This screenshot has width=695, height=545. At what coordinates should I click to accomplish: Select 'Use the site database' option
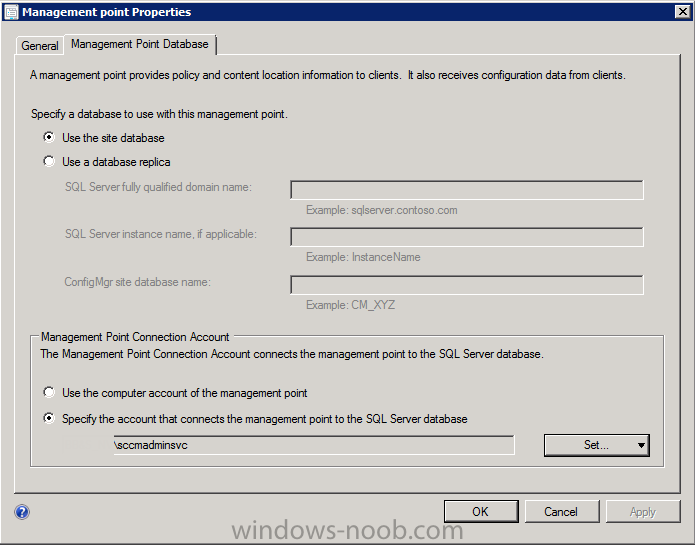49,137
